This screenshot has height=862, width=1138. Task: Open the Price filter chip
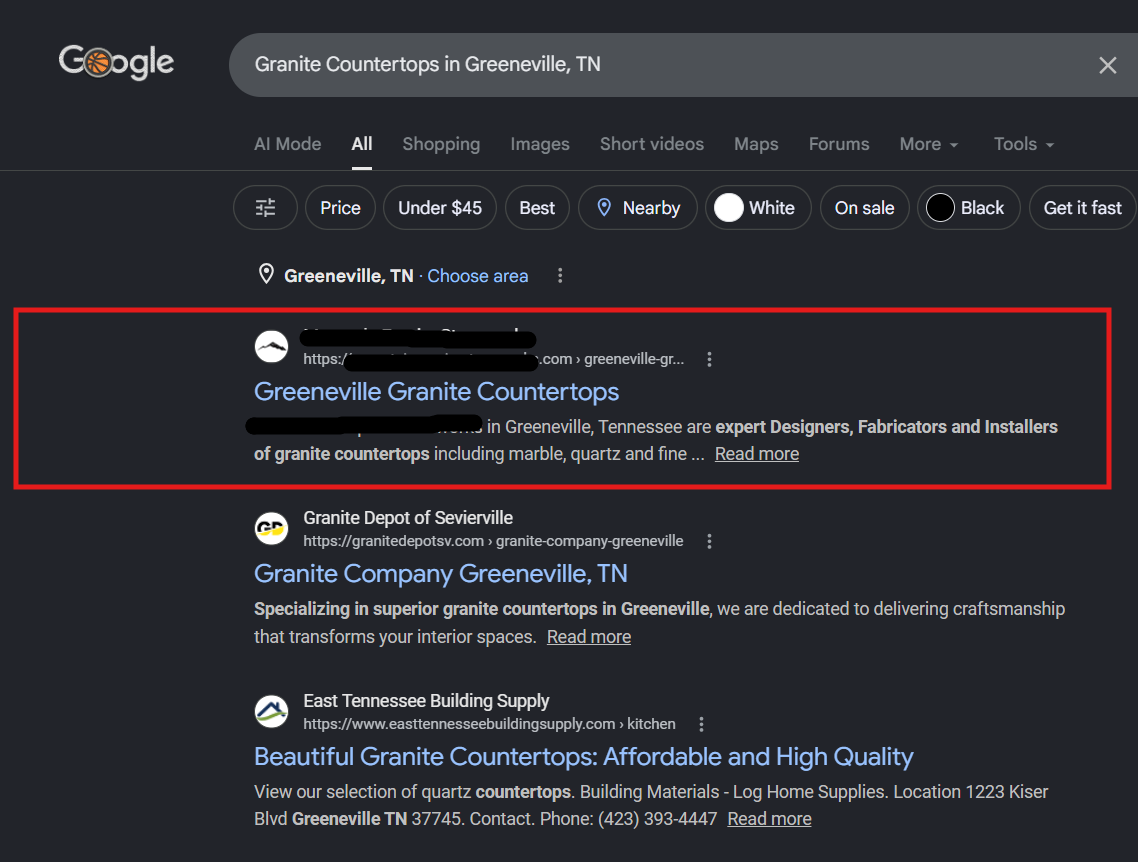coord(340,208)
